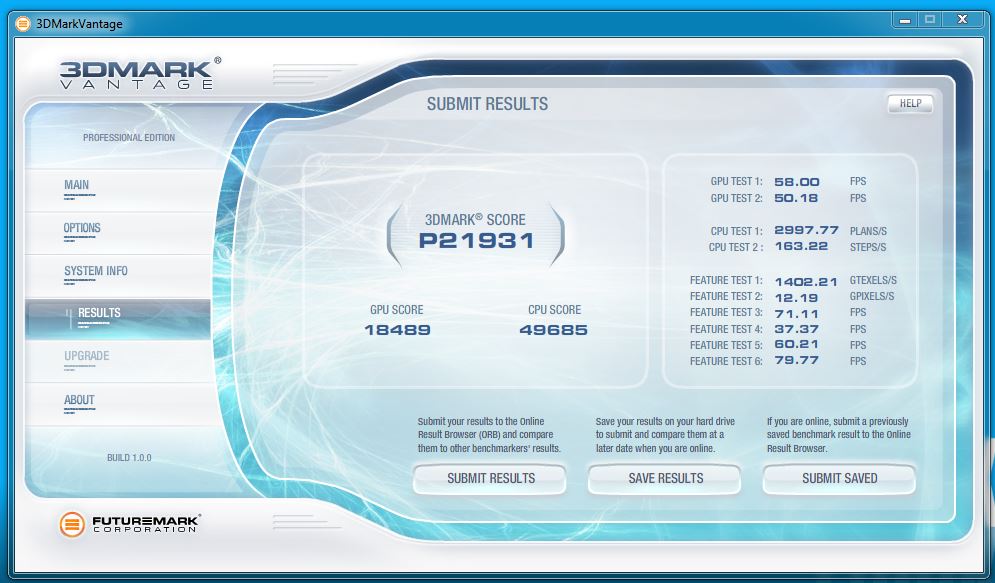The image size is (995, 583).
Task: Click the 3DMark score P21931
Action: pyautogui.click(x=477, y=241)
